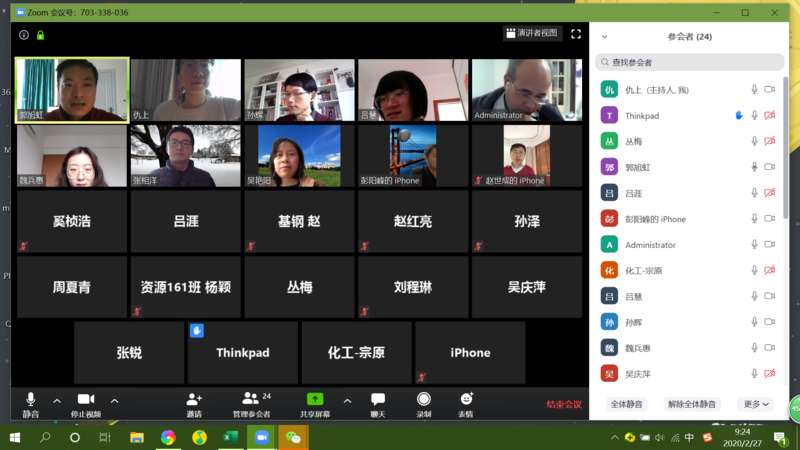Click the green encryption lock icon

point(40,35)
